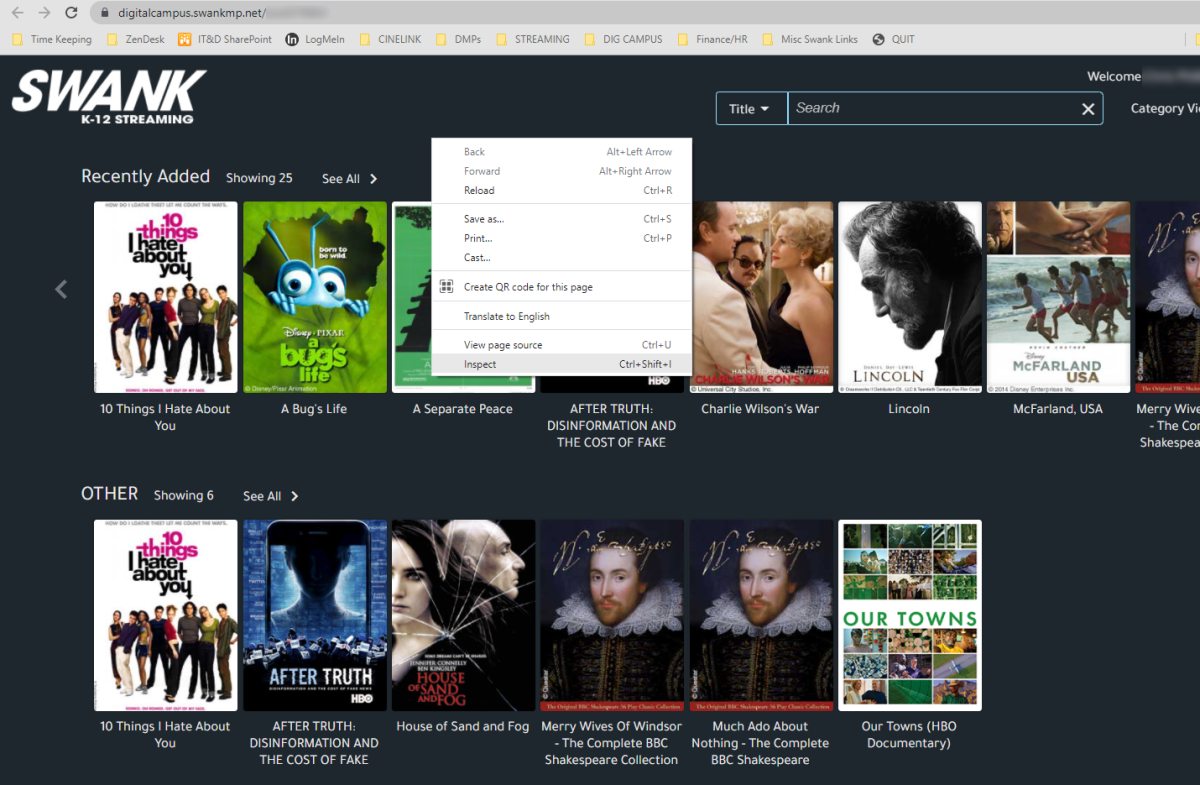Click the browser reload icon
Viewport: 1200px width, 785px height.
pos(70,13)
